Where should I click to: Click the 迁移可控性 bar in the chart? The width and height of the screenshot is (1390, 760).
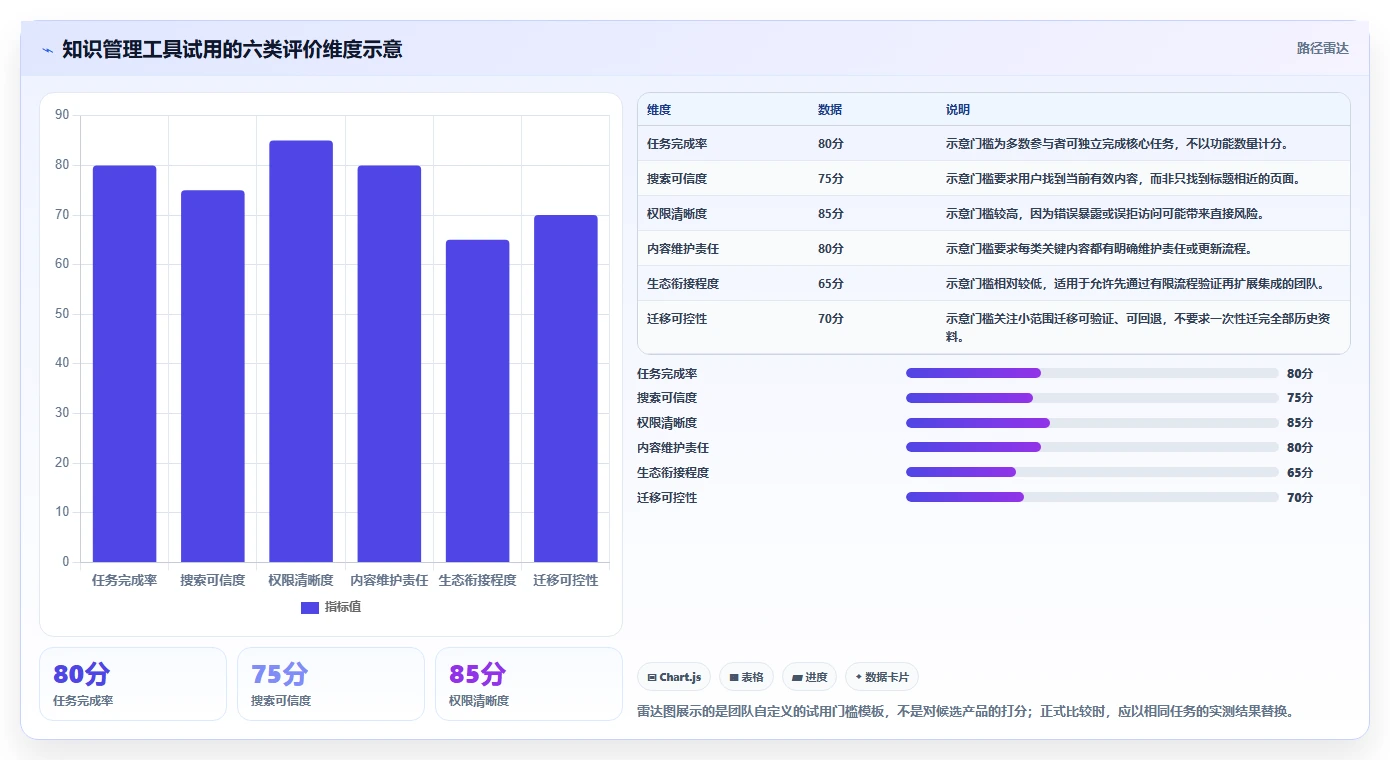coord(565,389)
